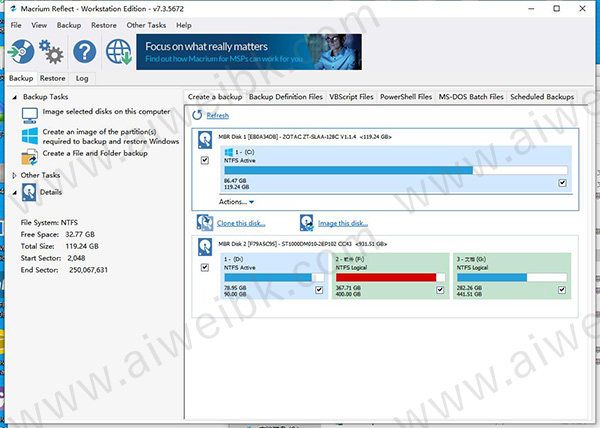The image size is (600, 428).
Task: Click the Focus on what really matters banner
Action: [249, 52]
